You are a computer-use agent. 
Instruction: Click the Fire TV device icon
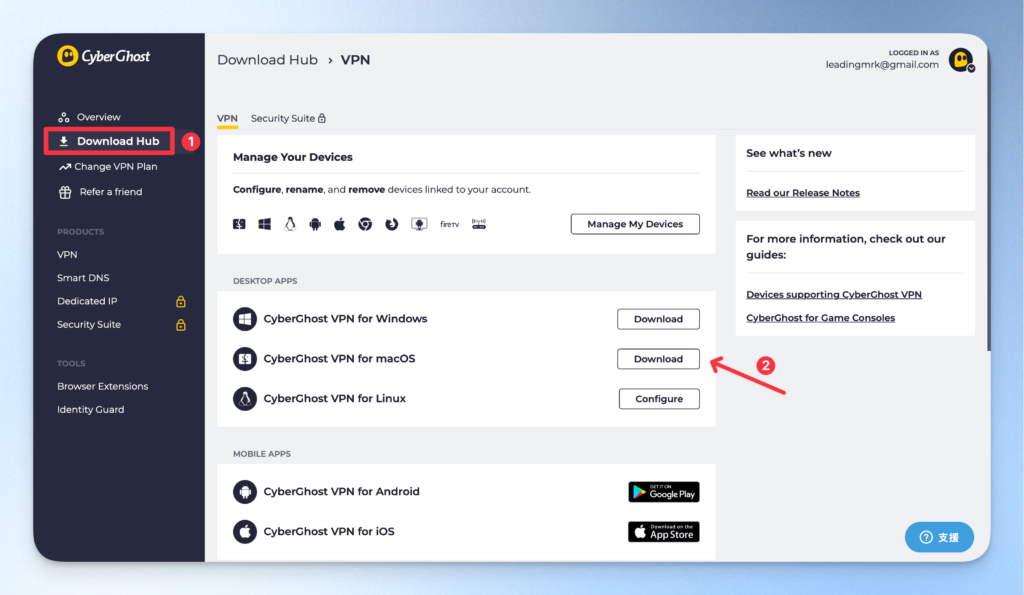pyautogui.click(x=449, y=224)
